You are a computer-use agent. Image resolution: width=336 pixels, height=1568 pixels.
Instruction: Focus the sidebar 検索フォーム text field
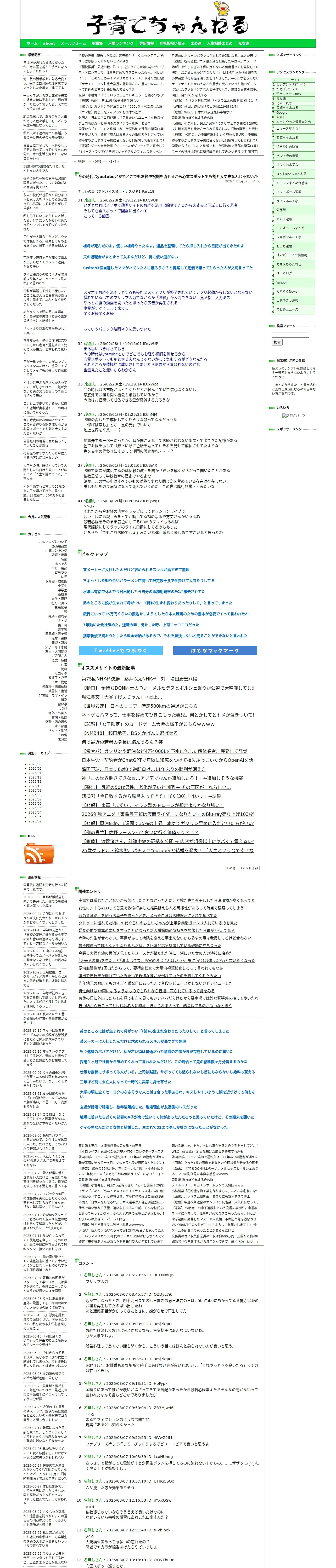(290, 335)
